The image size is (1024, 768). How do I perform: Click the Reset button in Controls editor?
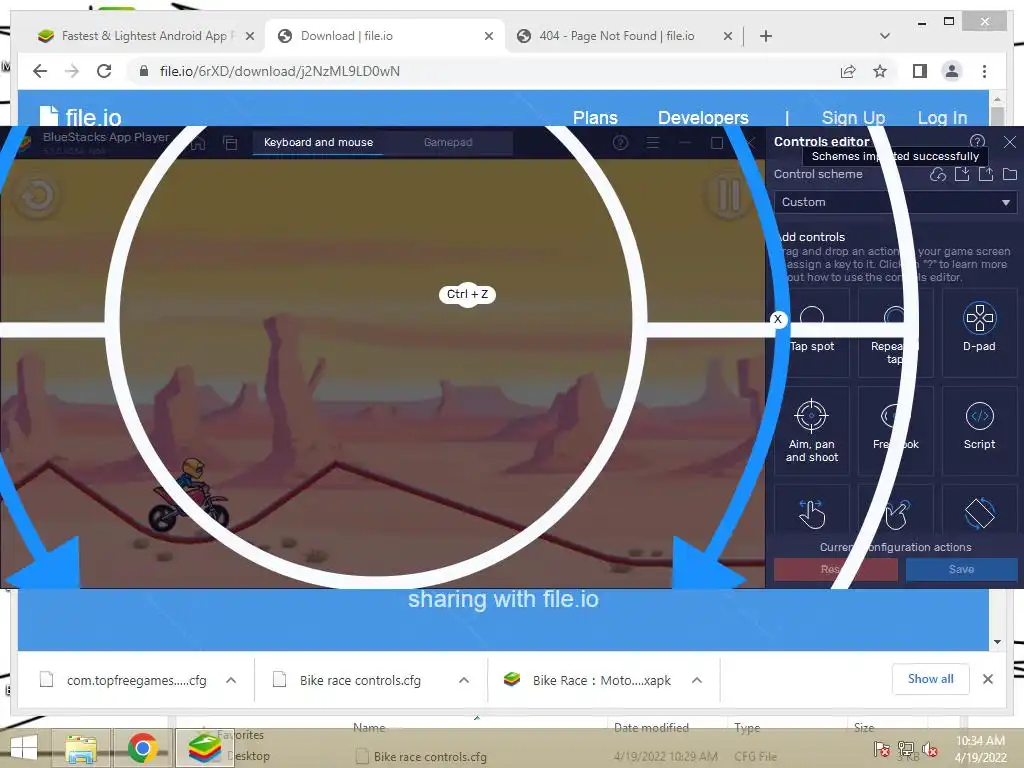[835, 569]
